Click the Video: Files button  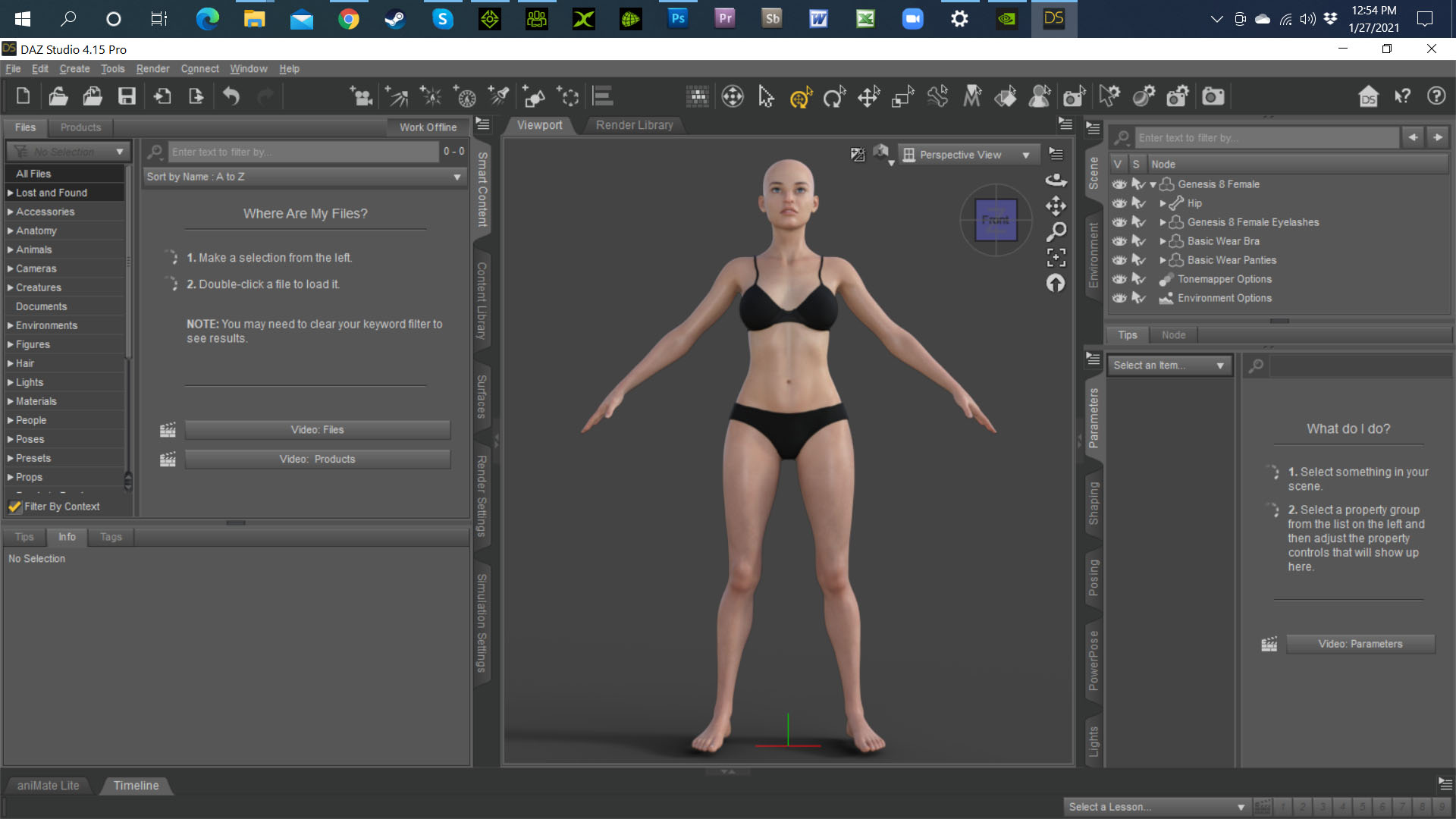pyautogui.click(x=317, y=430)
